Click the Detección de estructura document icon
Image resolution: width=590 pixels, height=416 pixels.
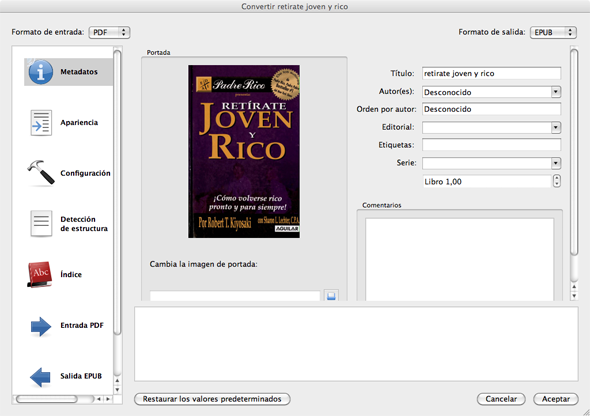[41, 224]
